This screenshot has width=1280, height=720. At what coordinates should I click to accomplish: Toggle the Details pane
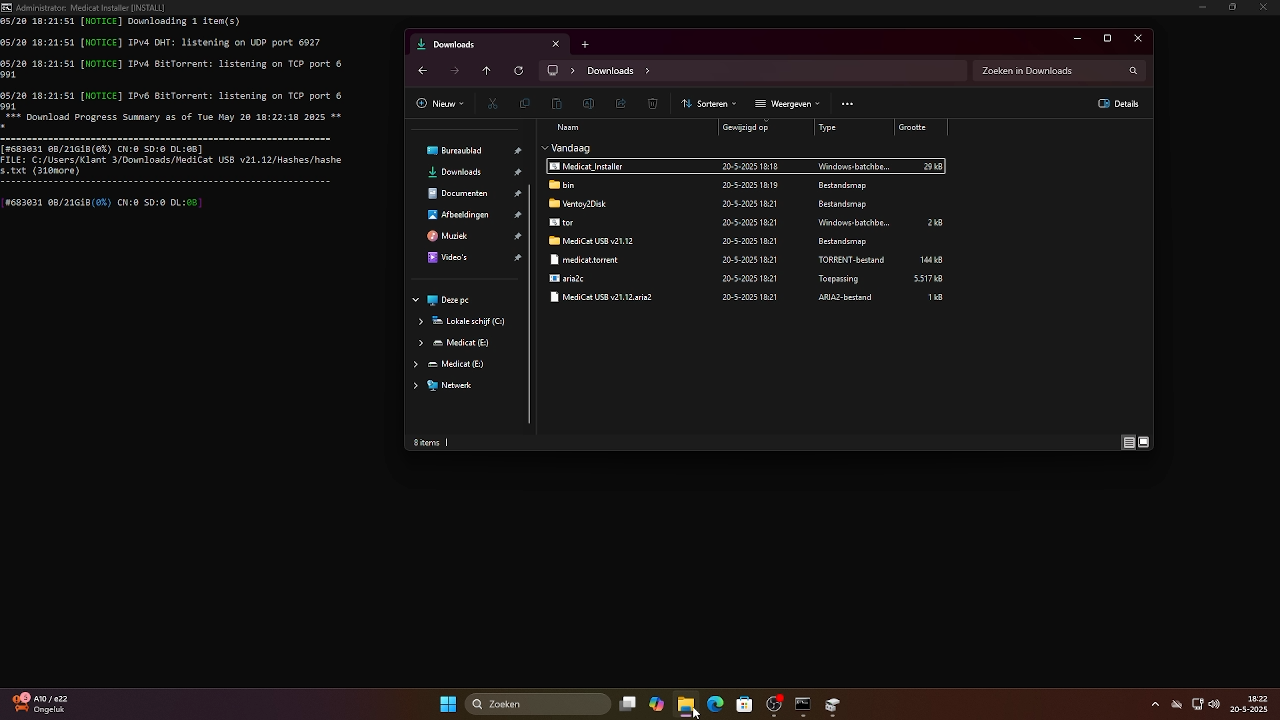(x=1118, y=104)
